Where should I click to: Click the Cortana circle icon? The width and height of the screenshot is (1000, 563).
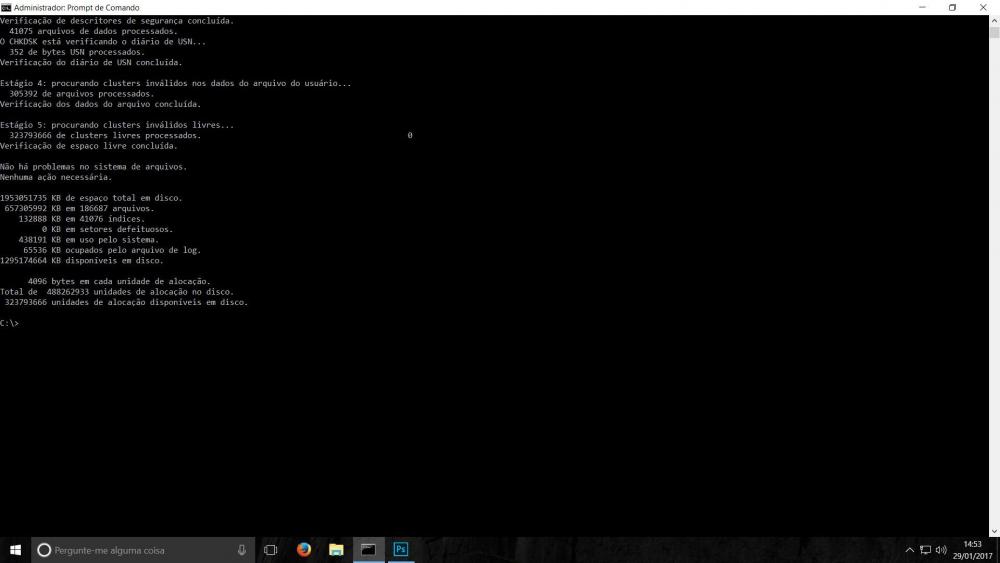[x=43, y=550]
